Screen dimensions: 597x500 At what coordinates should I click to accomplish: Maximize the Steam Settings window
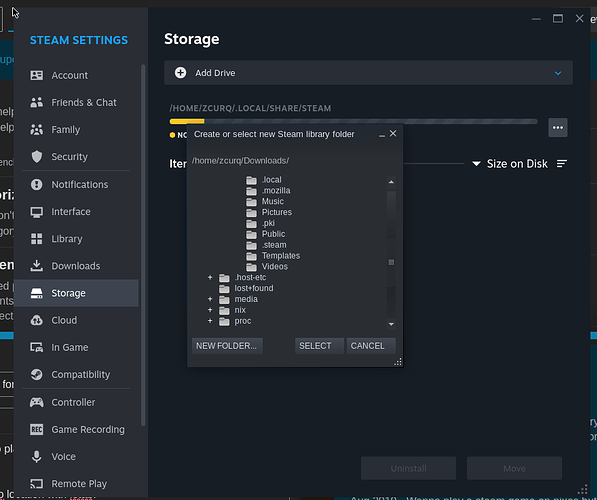[558, 18]
